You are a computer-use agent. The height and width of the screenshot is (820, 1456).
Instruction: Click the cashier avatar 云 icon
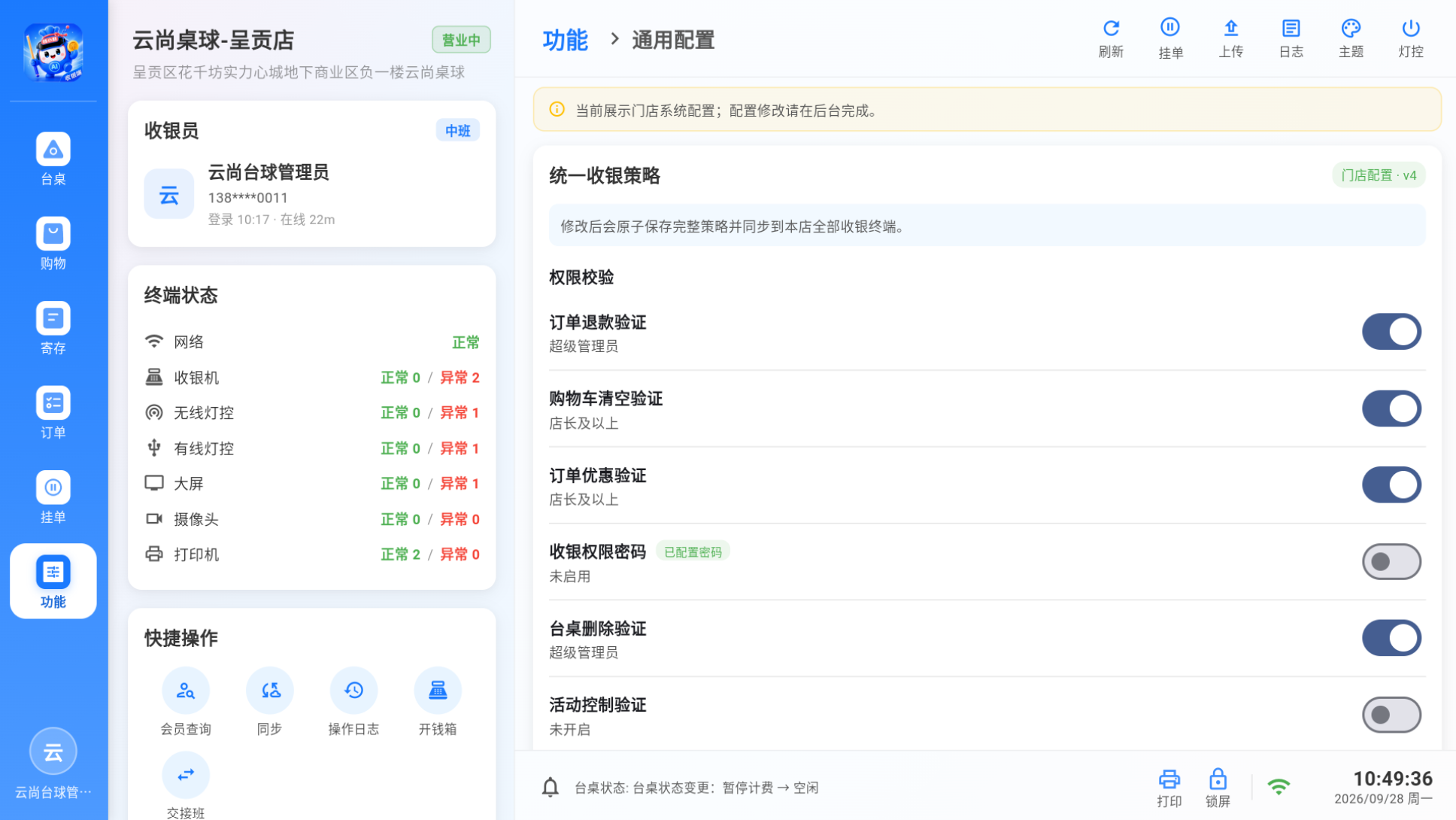click(x=169, y=194)
